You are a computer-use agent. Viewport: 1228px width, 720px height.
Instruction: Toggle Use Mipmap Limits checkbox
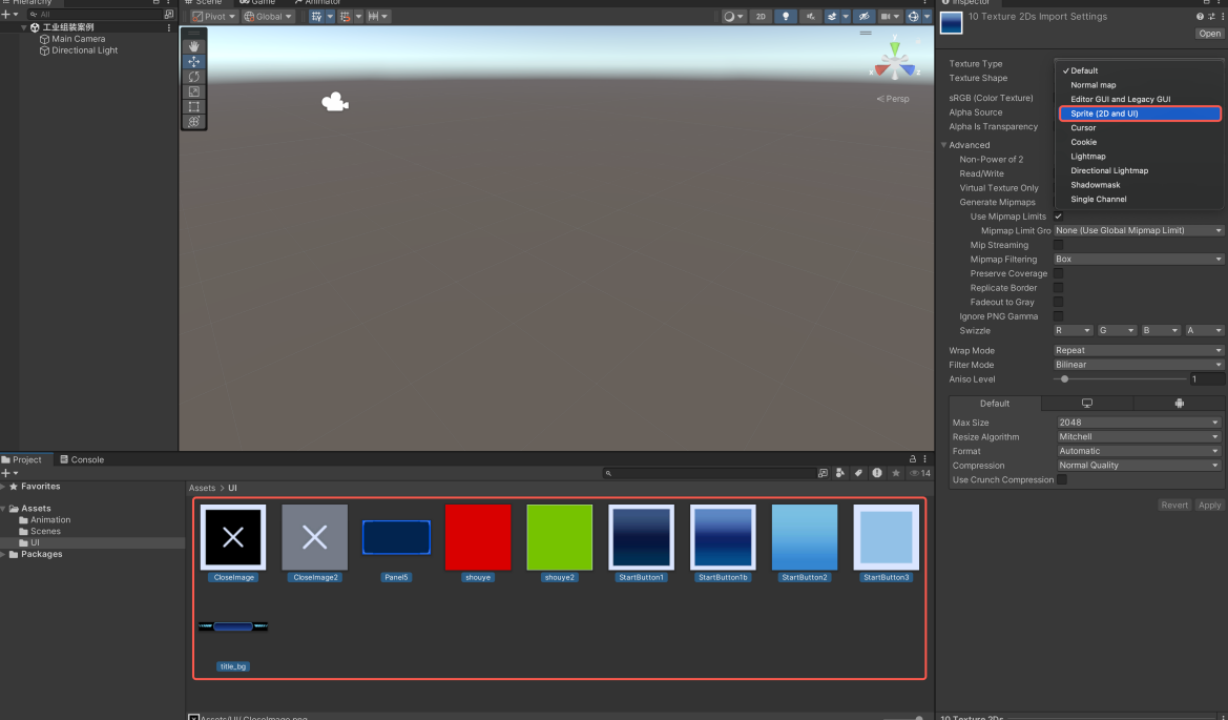(1058, 217)
